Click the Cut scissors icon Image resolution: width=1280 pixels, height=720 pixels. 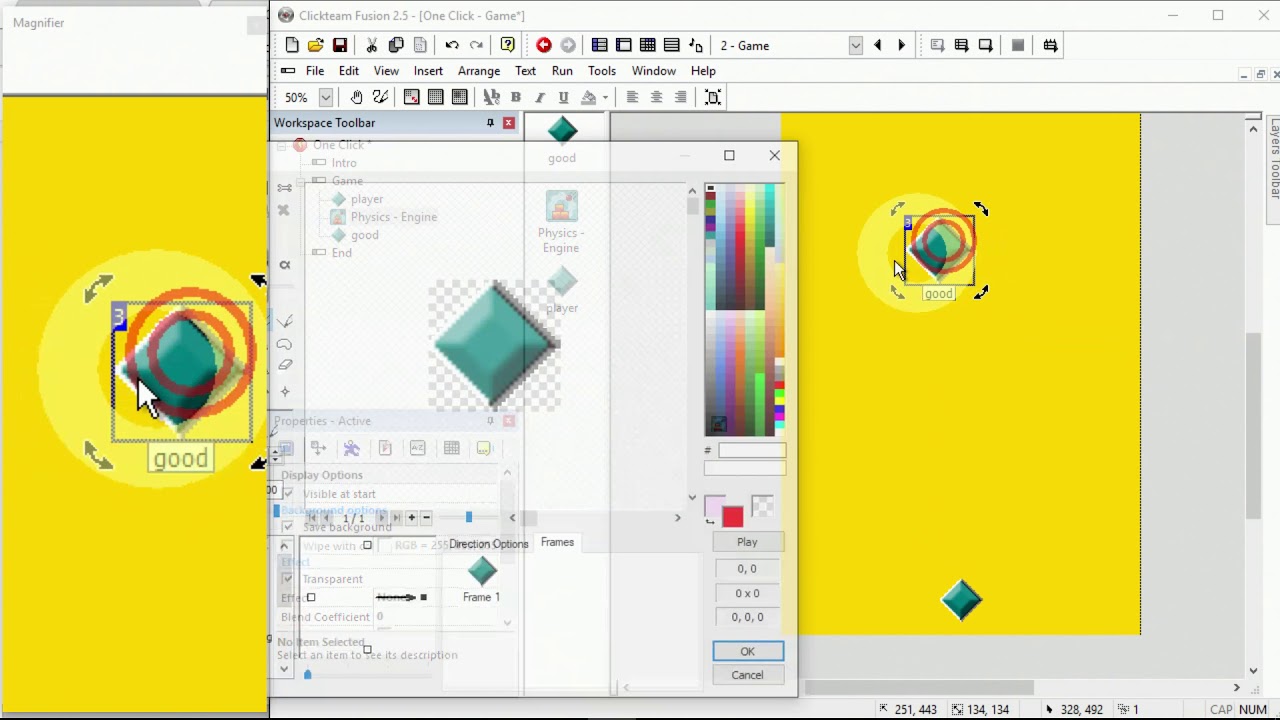[372, 45]
